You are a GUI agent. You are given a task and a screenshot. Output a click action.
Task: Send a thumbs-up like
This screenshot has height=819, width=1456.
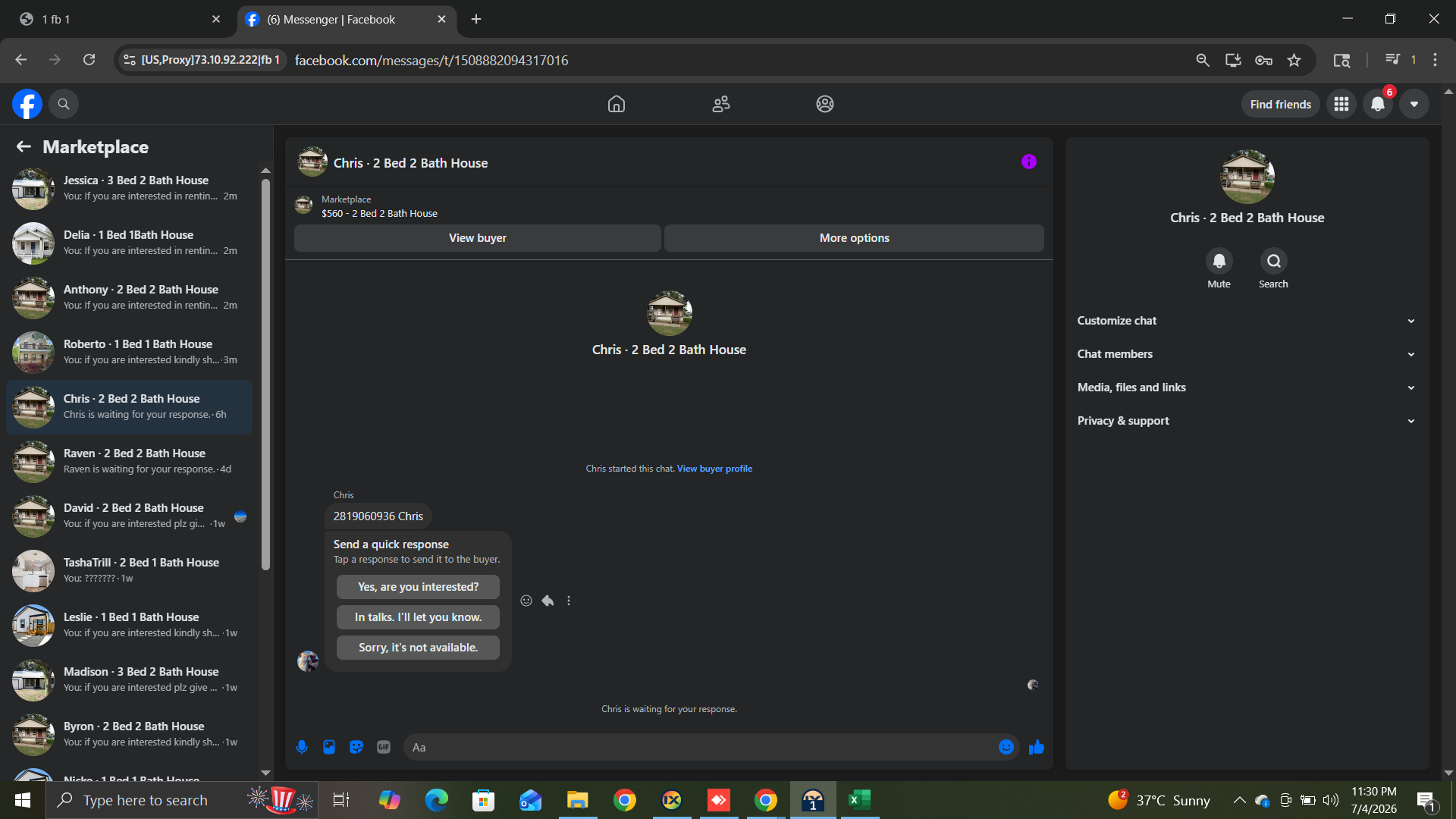1037,748
